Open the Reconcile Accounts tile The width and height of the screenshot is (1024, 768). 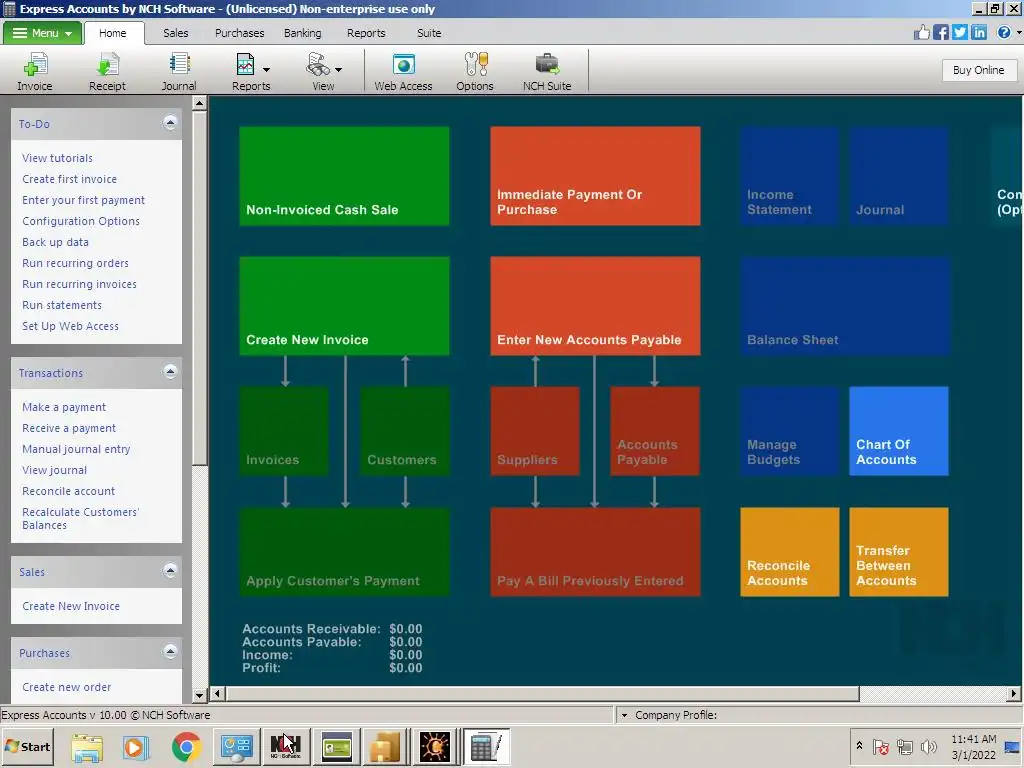(x=790, y=552)
